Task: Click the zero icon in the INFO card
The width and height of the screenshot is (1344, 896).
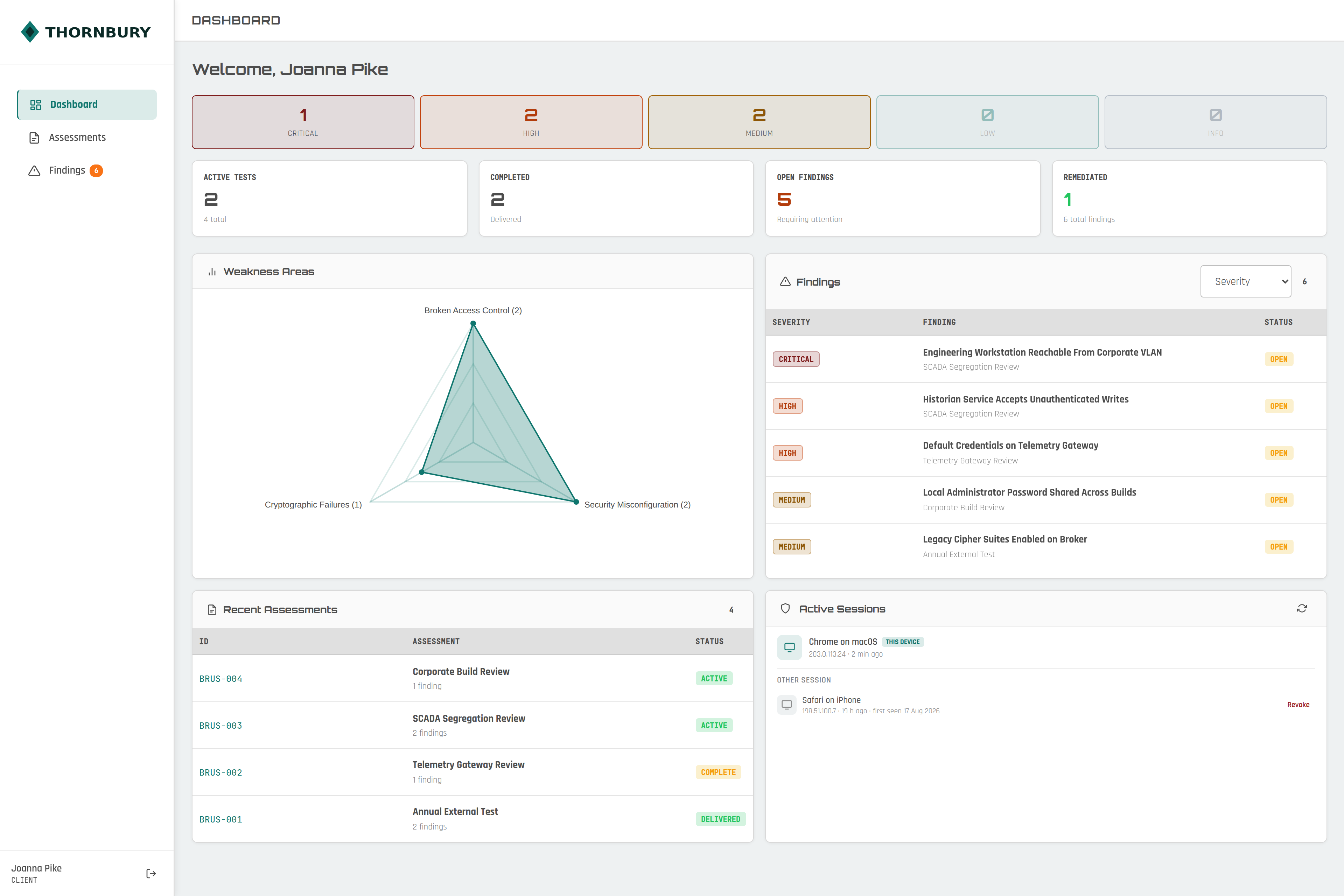Action: pos(1216,115)
